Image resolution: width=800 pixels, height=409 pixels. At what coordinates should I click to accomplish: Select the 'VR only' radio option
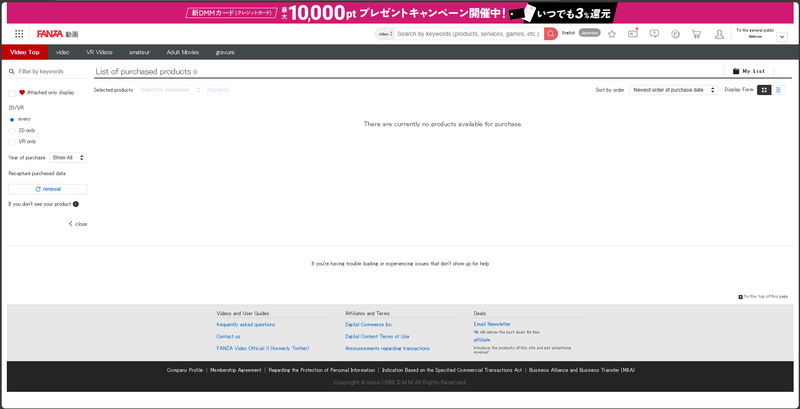tap(12, 142)
